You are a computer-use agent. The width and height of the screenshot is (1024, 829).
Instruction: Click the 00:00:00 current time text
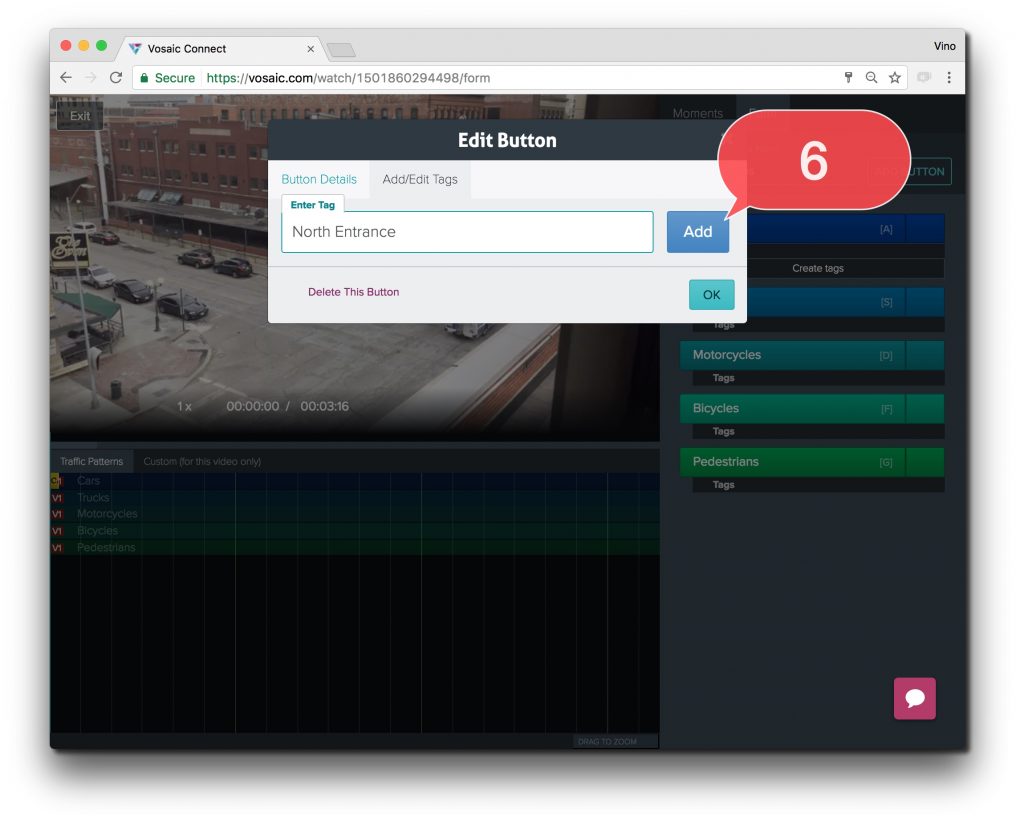click(x=253, y=406)
